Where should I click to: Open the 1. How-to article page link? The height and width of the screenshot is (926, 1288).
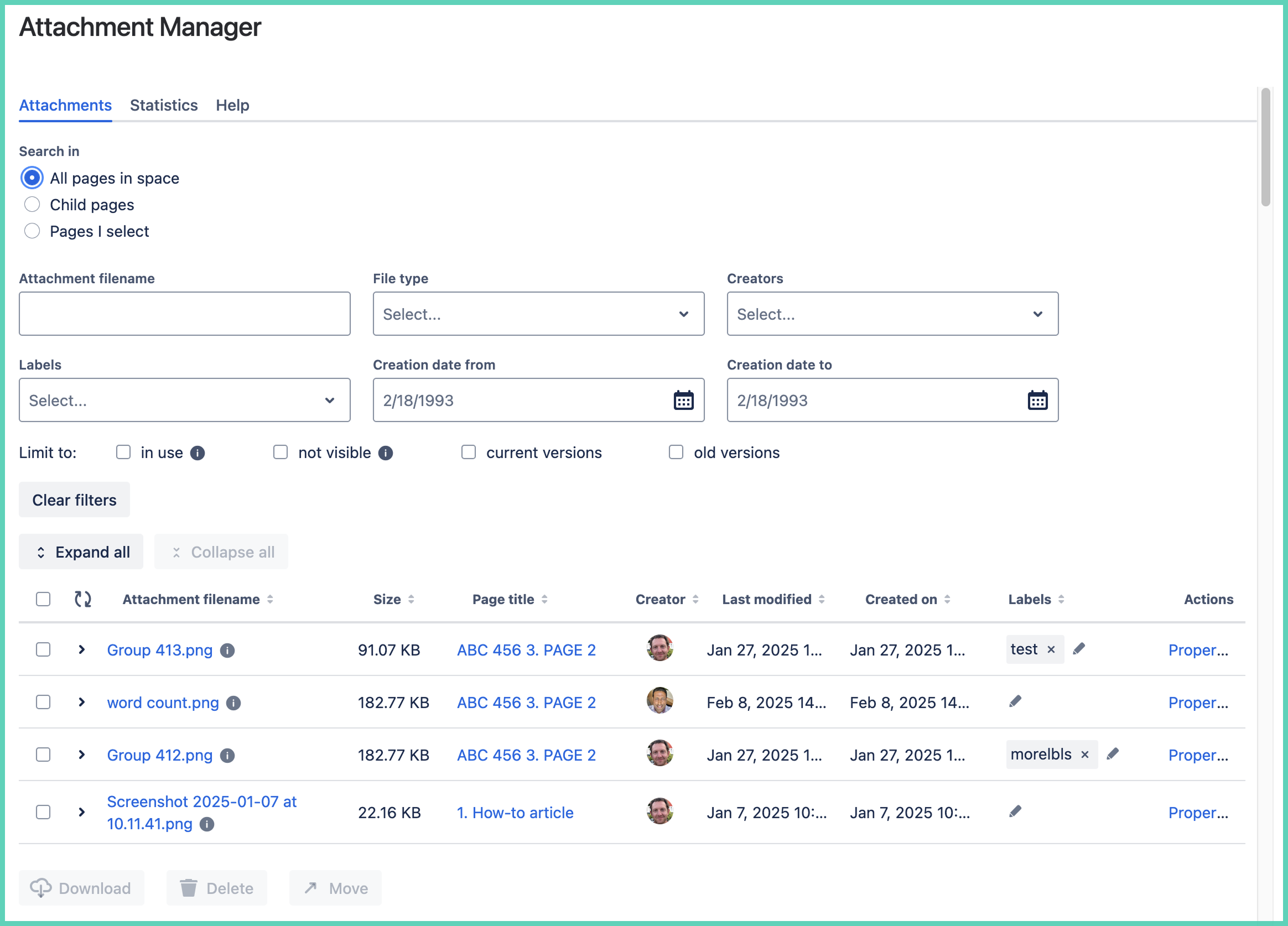(515, 813)
